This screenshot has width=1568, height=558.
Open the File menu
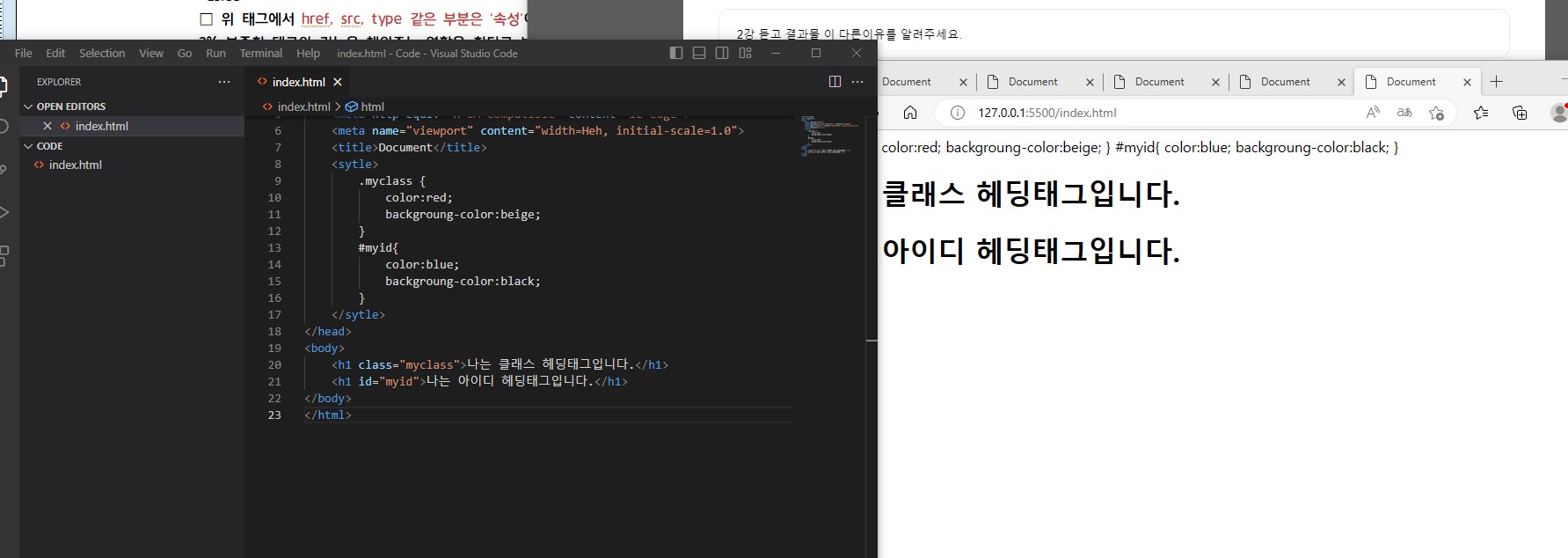click(24, 53)
